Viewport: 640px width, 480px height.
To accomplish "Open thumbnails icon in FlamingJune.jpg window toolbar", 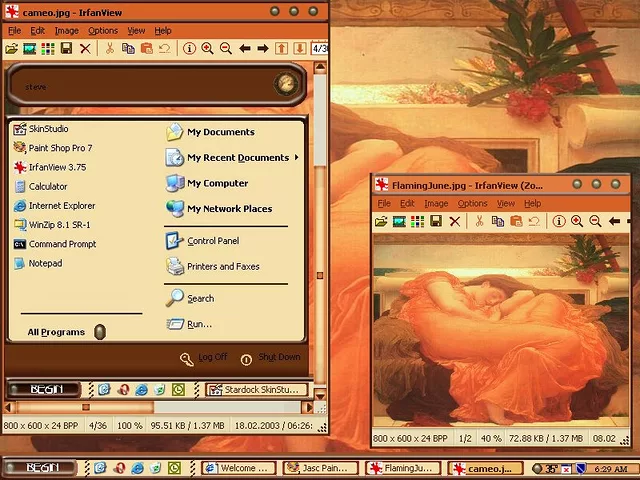I will pyautogui.click(x=417, y=221).
